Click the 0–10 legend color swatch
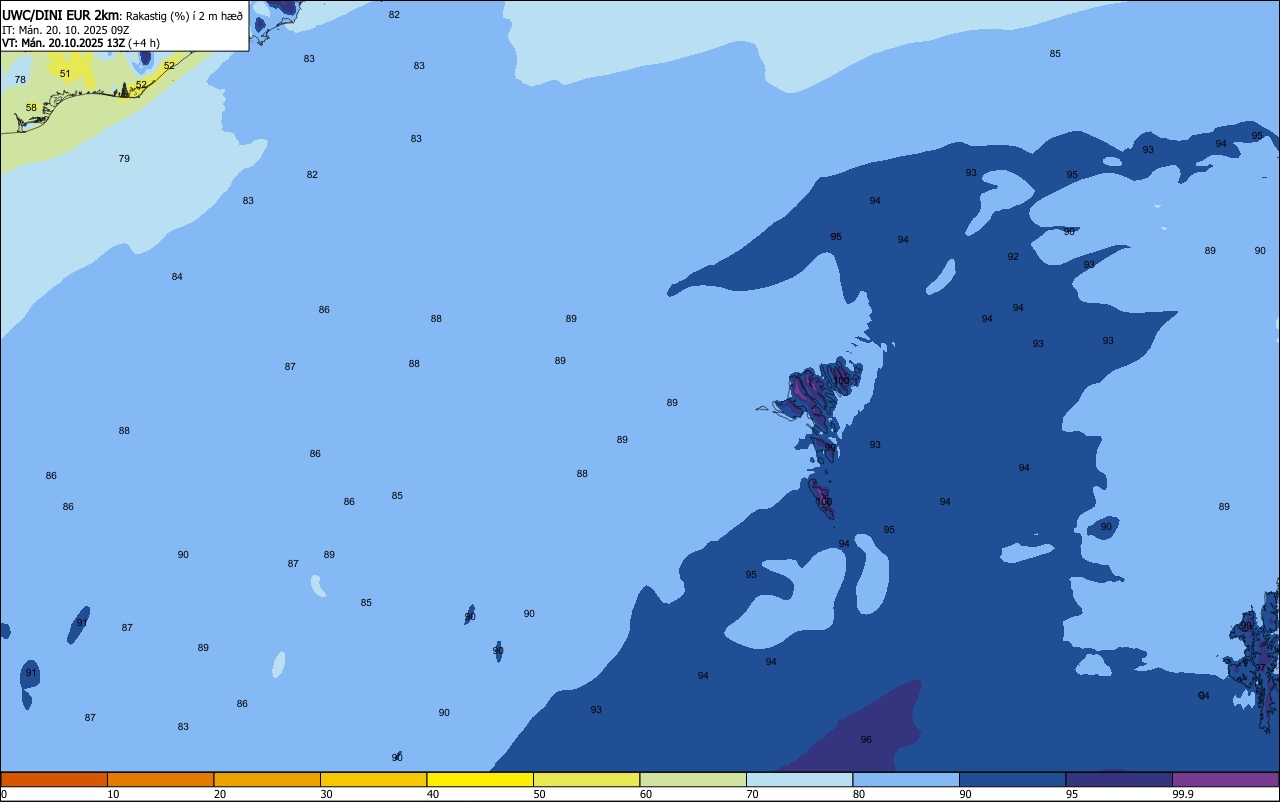Viewport: 1280px width, 802px height. (54, 779)
